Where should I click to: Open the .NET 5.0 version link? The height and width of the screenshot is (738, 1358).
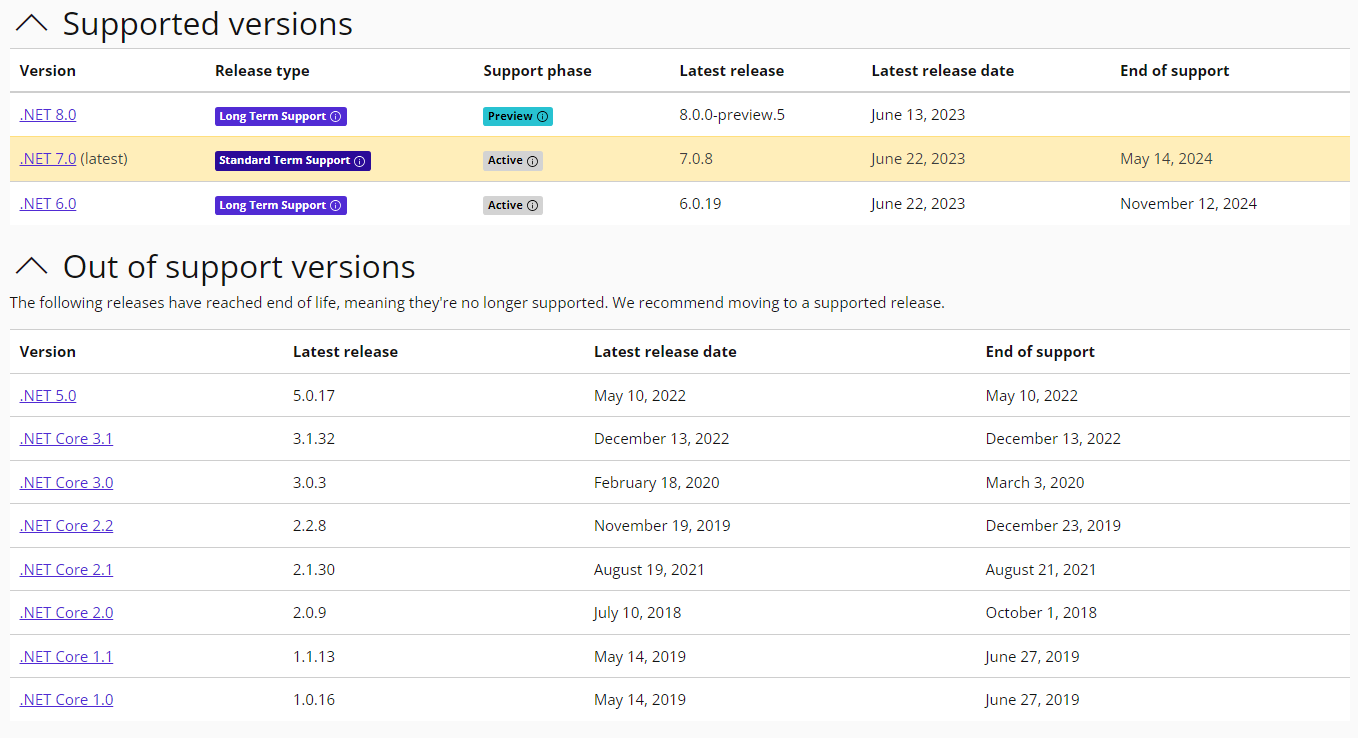[x=48, y=396]
